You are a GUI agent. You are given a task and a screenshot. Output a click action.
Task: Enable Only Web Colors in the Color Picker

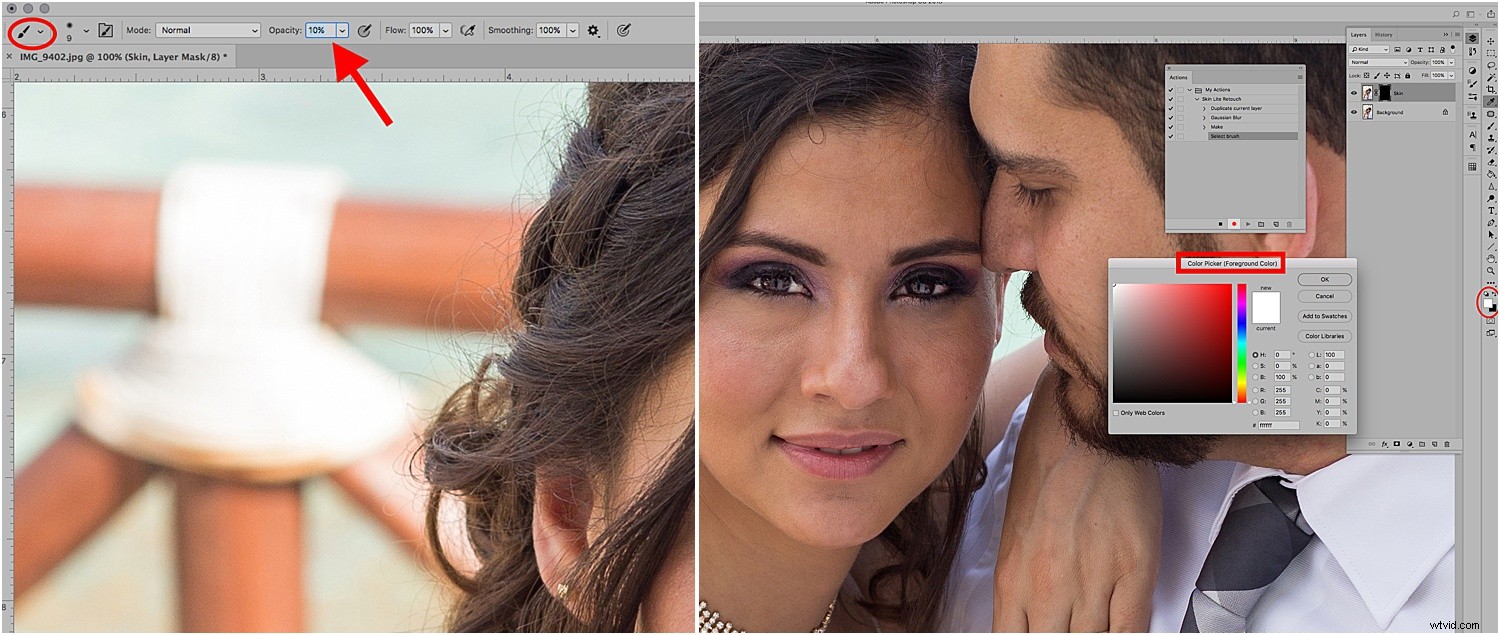pos(1117,413)
